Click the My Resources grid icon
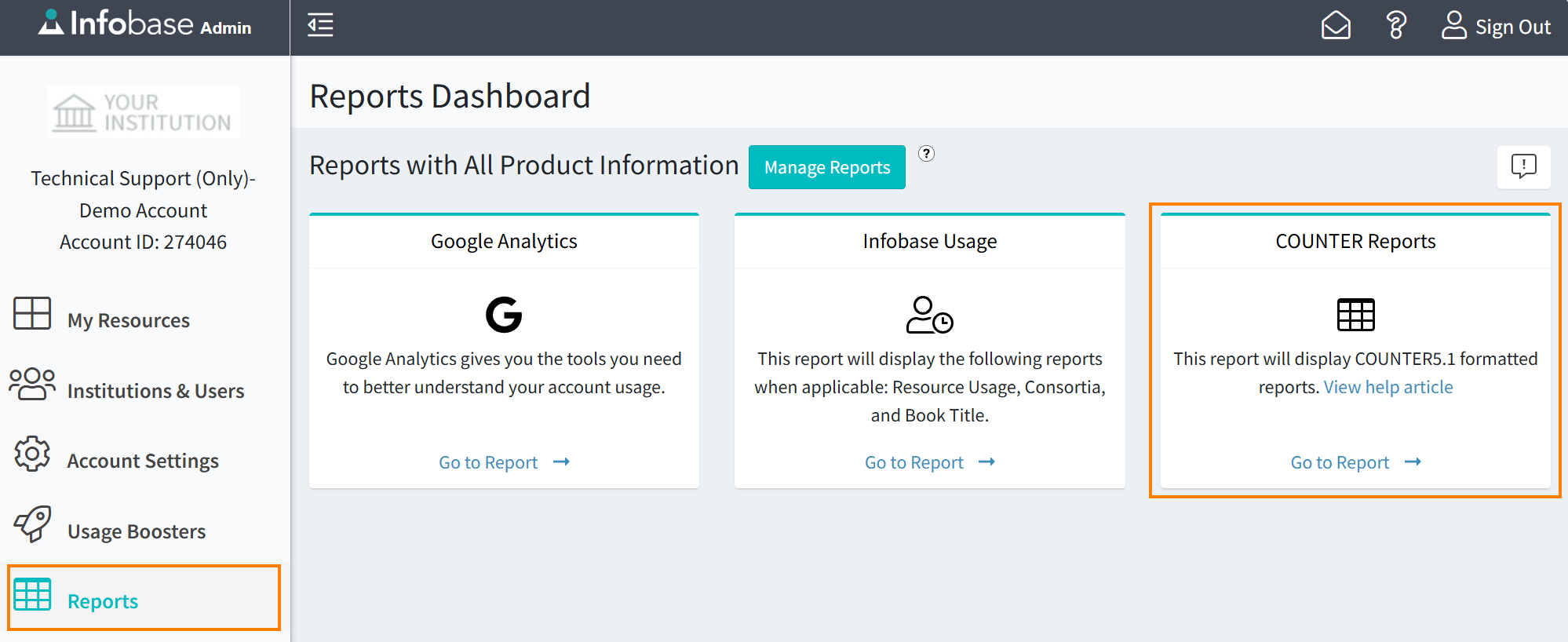 pos(32,313)
